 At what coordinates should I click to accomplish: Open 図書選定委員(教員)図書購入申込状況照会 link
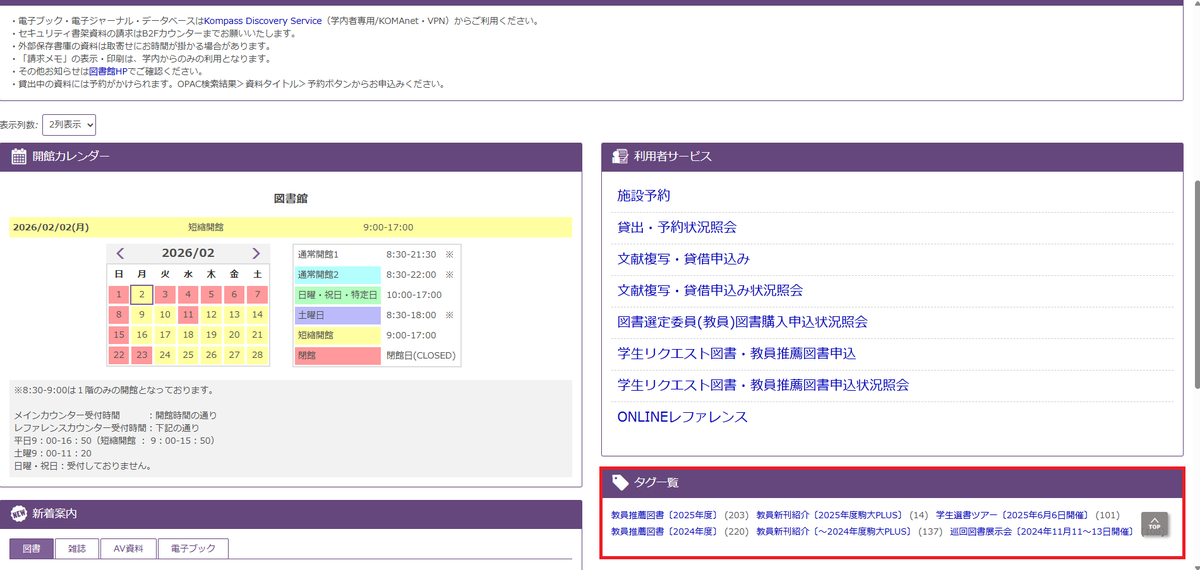coord(742,322)
